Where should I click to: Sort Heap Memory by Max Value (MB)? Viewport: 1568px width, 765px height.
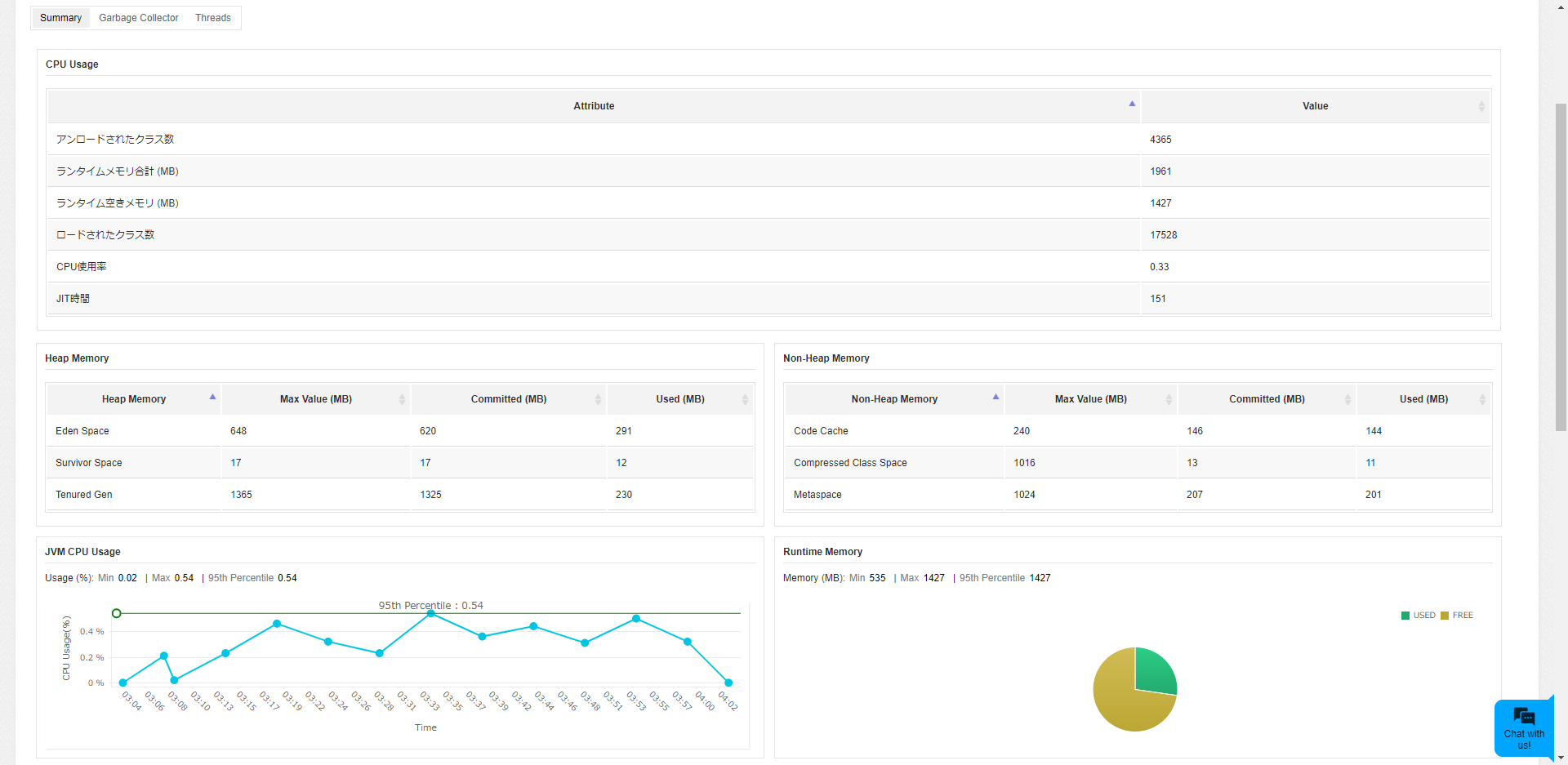[315, 399]
